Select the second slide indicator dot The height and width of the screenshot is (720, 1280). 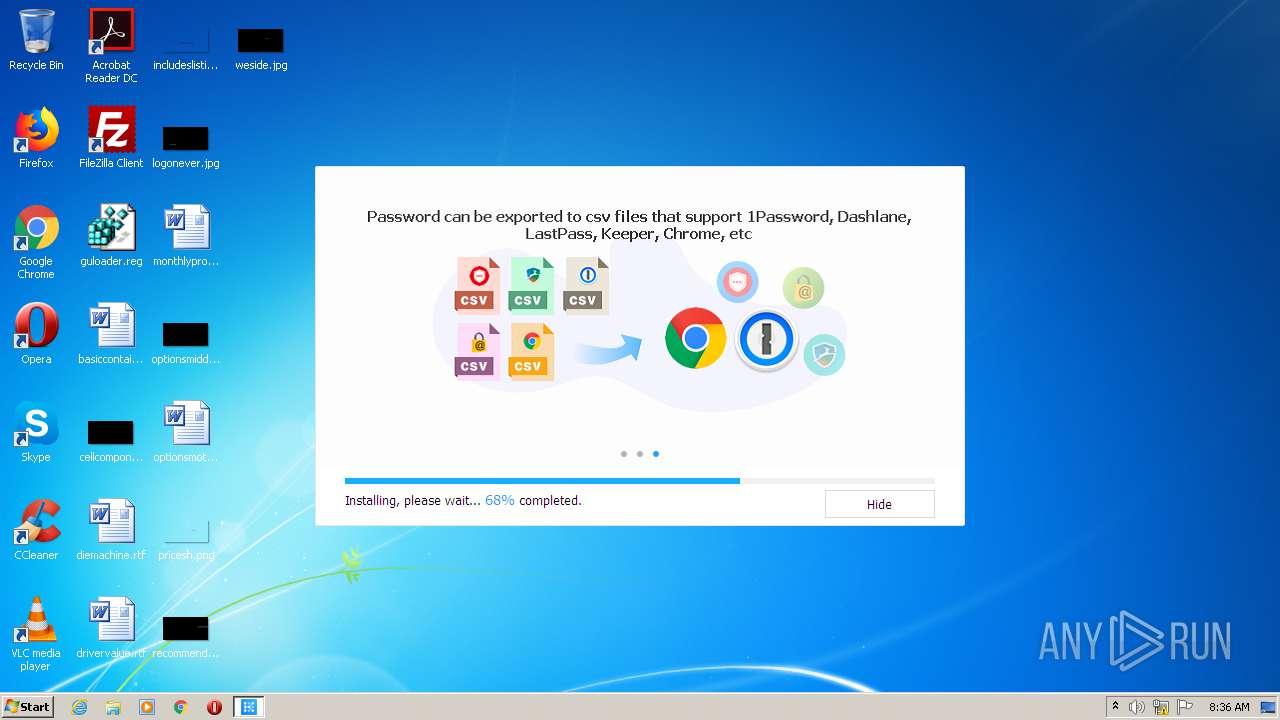640,454
